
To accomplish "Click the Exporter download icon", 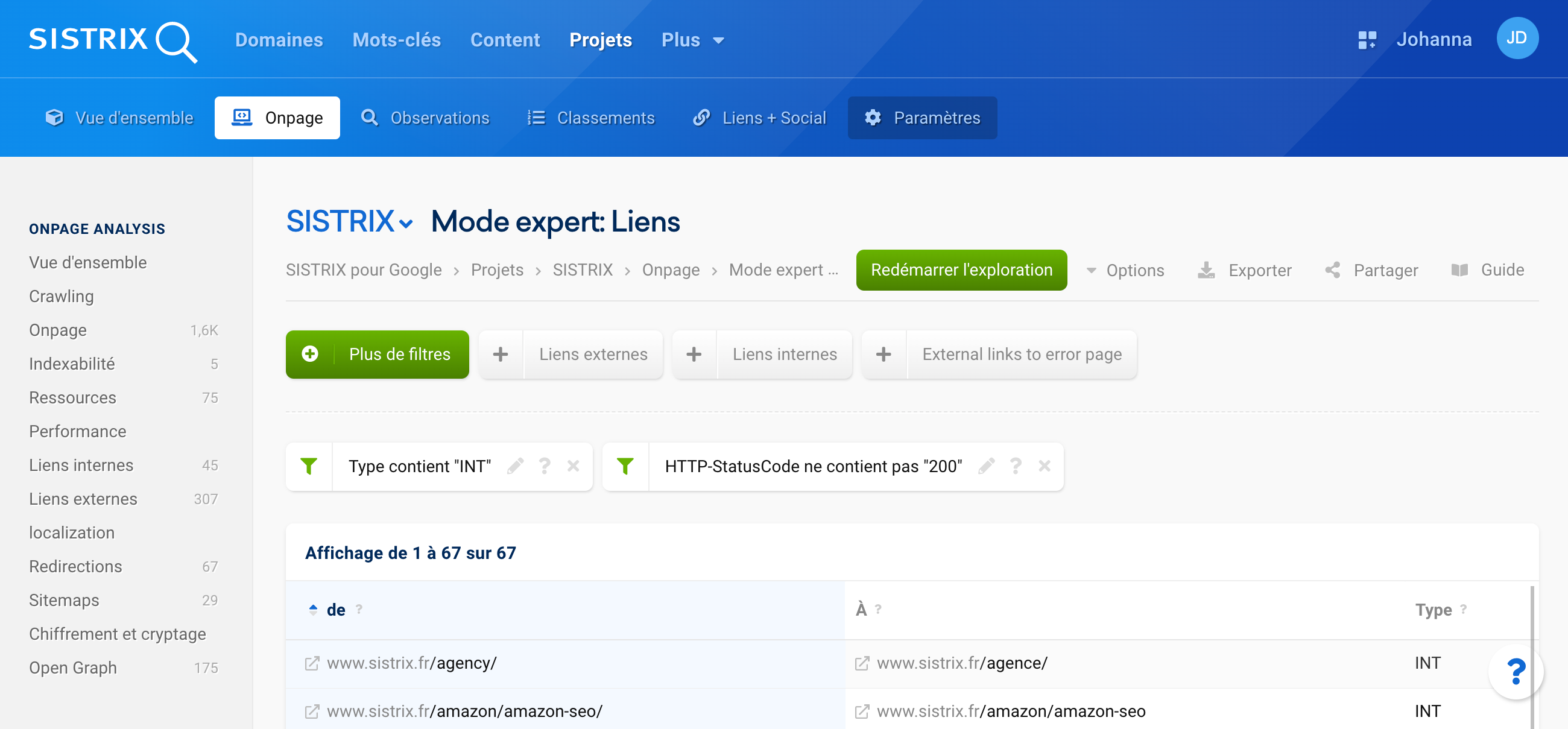I will (x=1206, y=270).
